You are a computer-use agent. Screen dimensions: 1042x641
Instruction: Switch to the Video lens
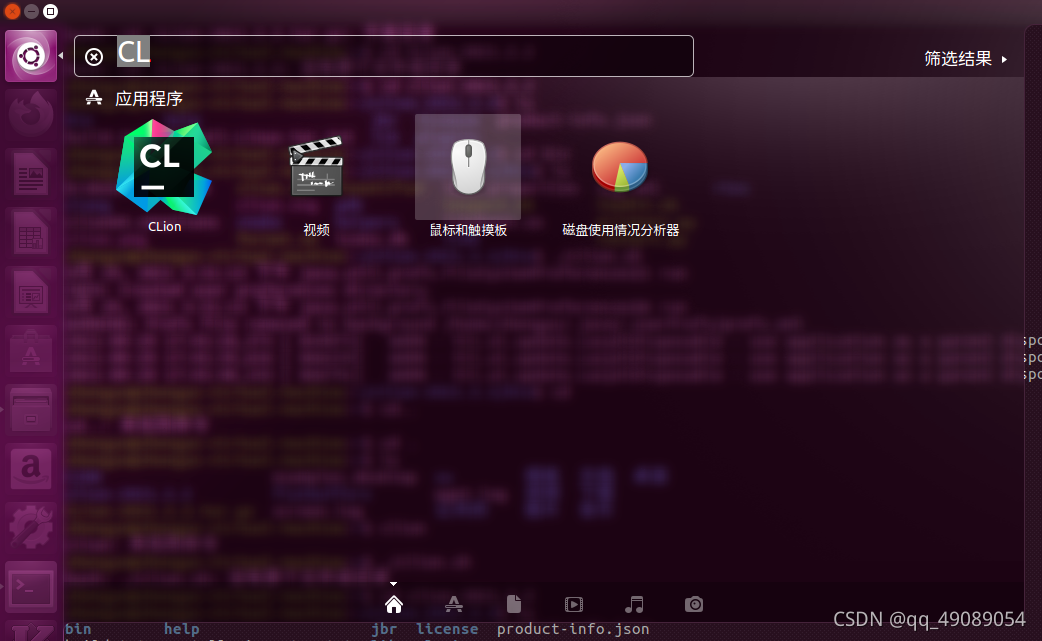click(x=573, y=604)
